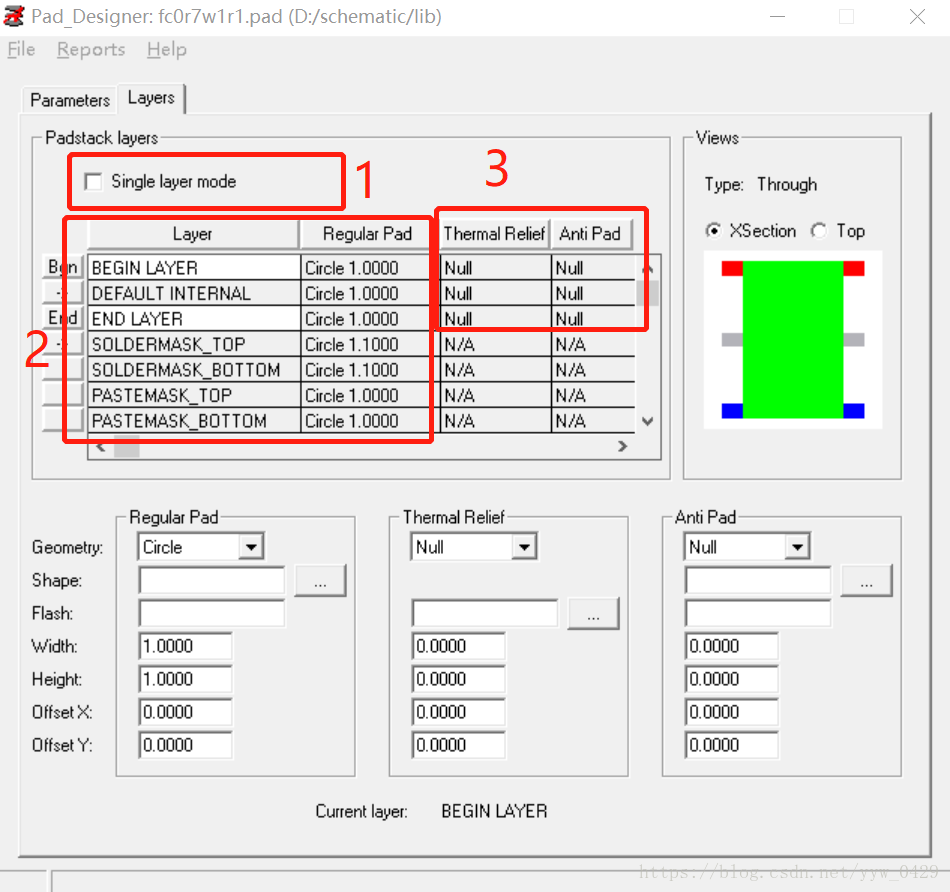The height and width of the screenshot is (892, 950).
Task: Click the Thermal Relief Offset X field
Action: (459, 712)
